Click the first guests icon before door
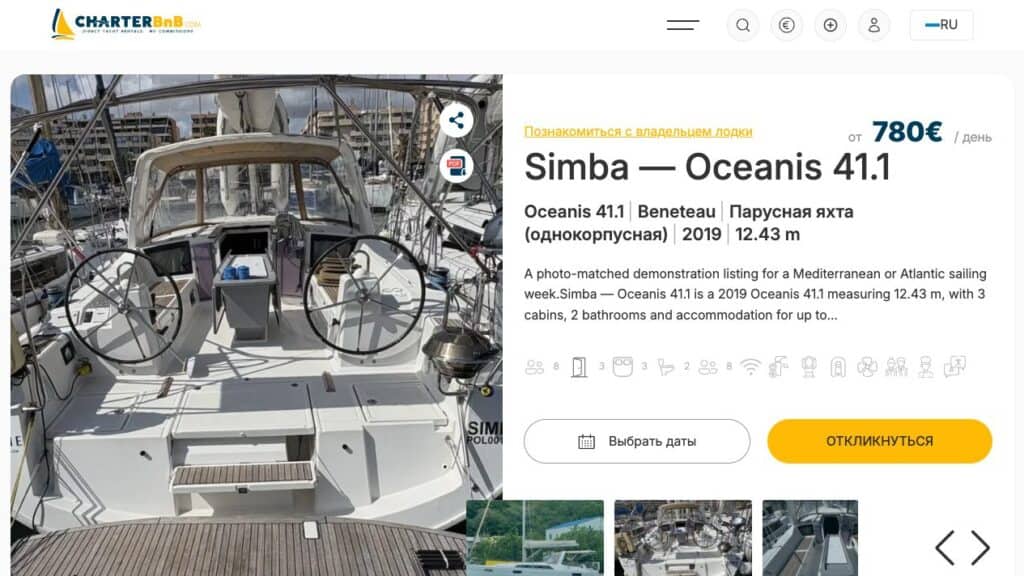Viewport: 1024px width, 576px height. tap(534, 367)
